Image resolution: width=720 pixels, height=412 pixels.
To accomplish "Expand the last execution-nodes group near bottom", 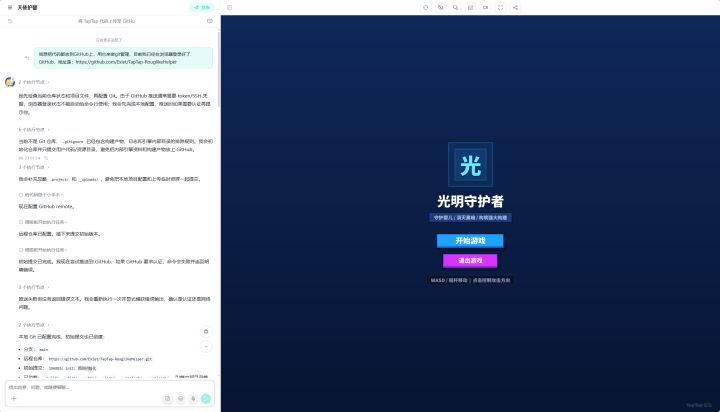I will tap(34, 325).
